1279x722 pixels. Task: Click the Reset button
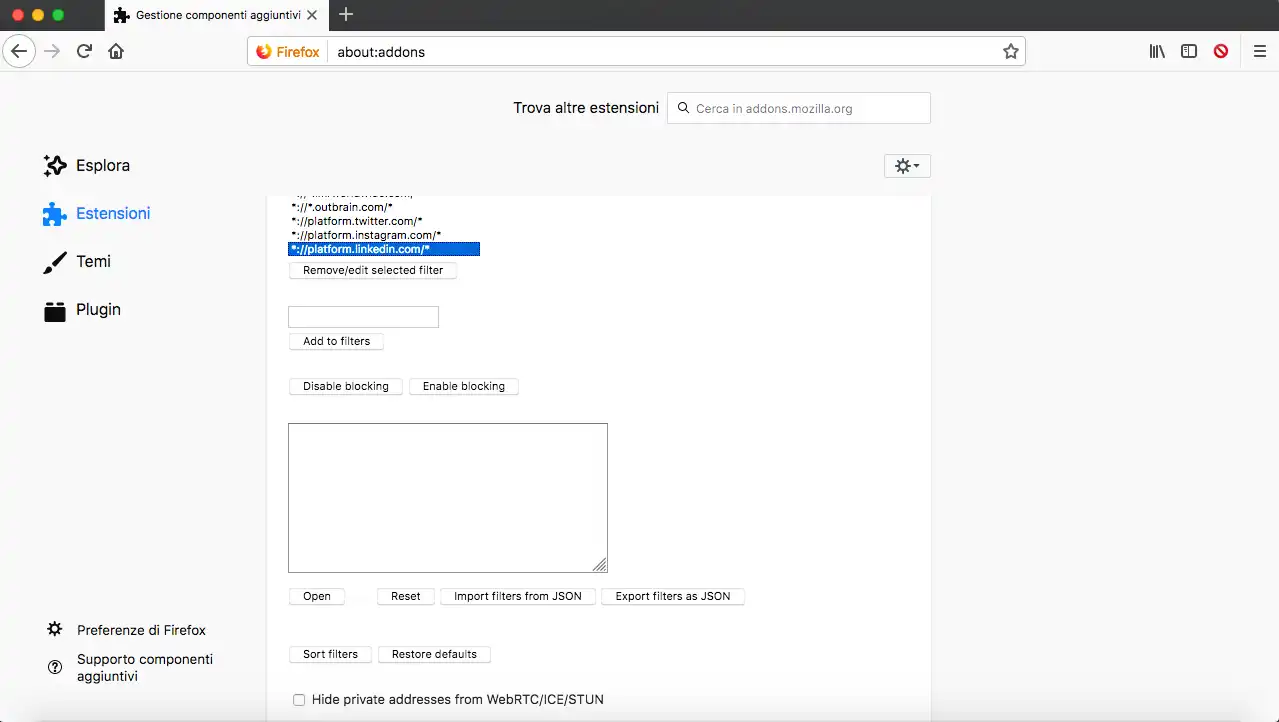pos(406,596)
